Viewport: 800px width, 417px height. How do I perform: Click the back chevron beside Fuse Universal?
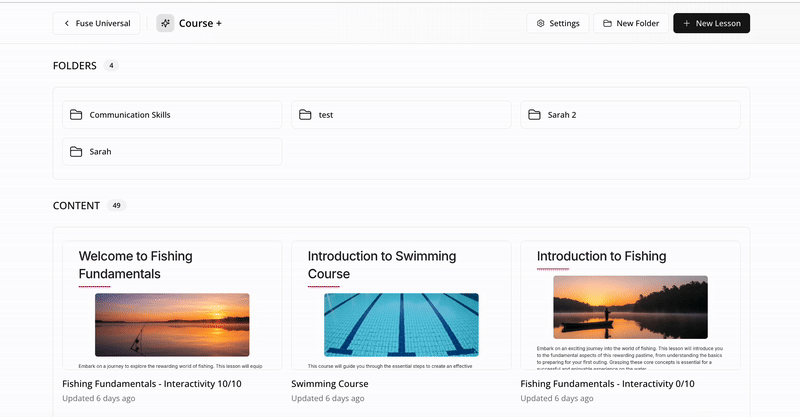pyautogui.click(x=67, y=23)
